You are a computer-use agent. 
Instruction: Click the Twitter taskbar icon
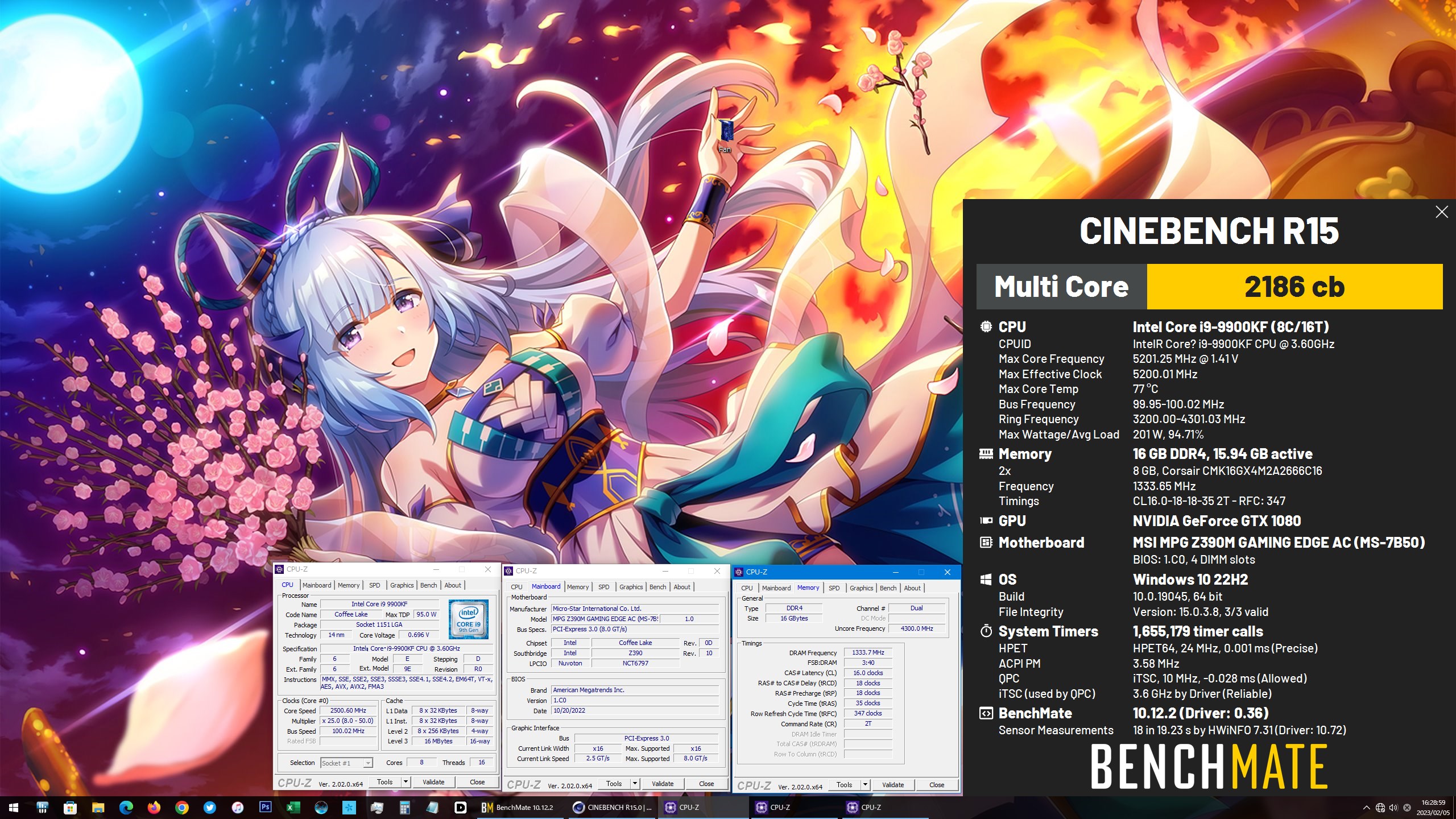coord(209,807)
